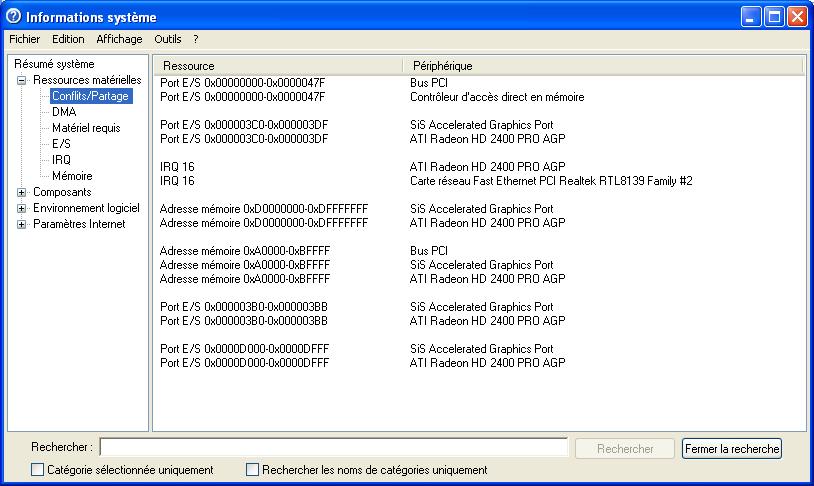The image size is (814, 486).
Task: Minimize the Informations système window
Action: coord(751,17)
